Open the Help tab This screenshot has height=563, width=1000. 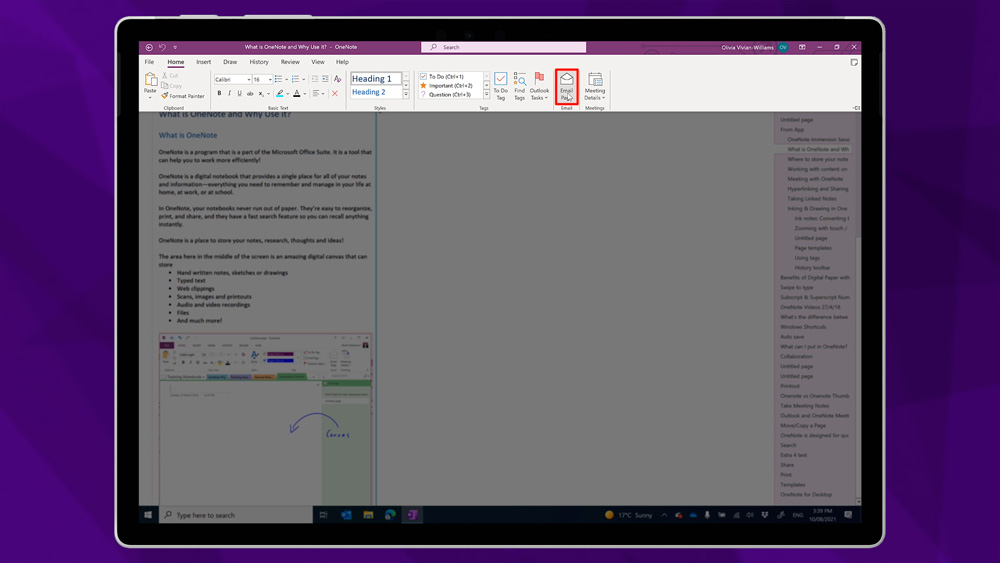tap(342, 62)
